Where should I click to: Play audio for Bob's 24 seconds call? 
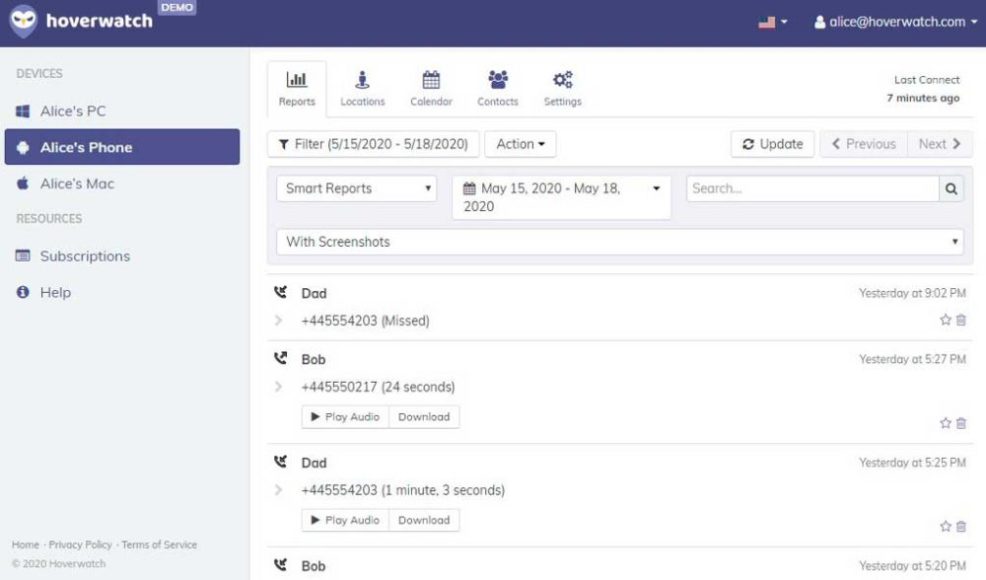pos(345,417)
